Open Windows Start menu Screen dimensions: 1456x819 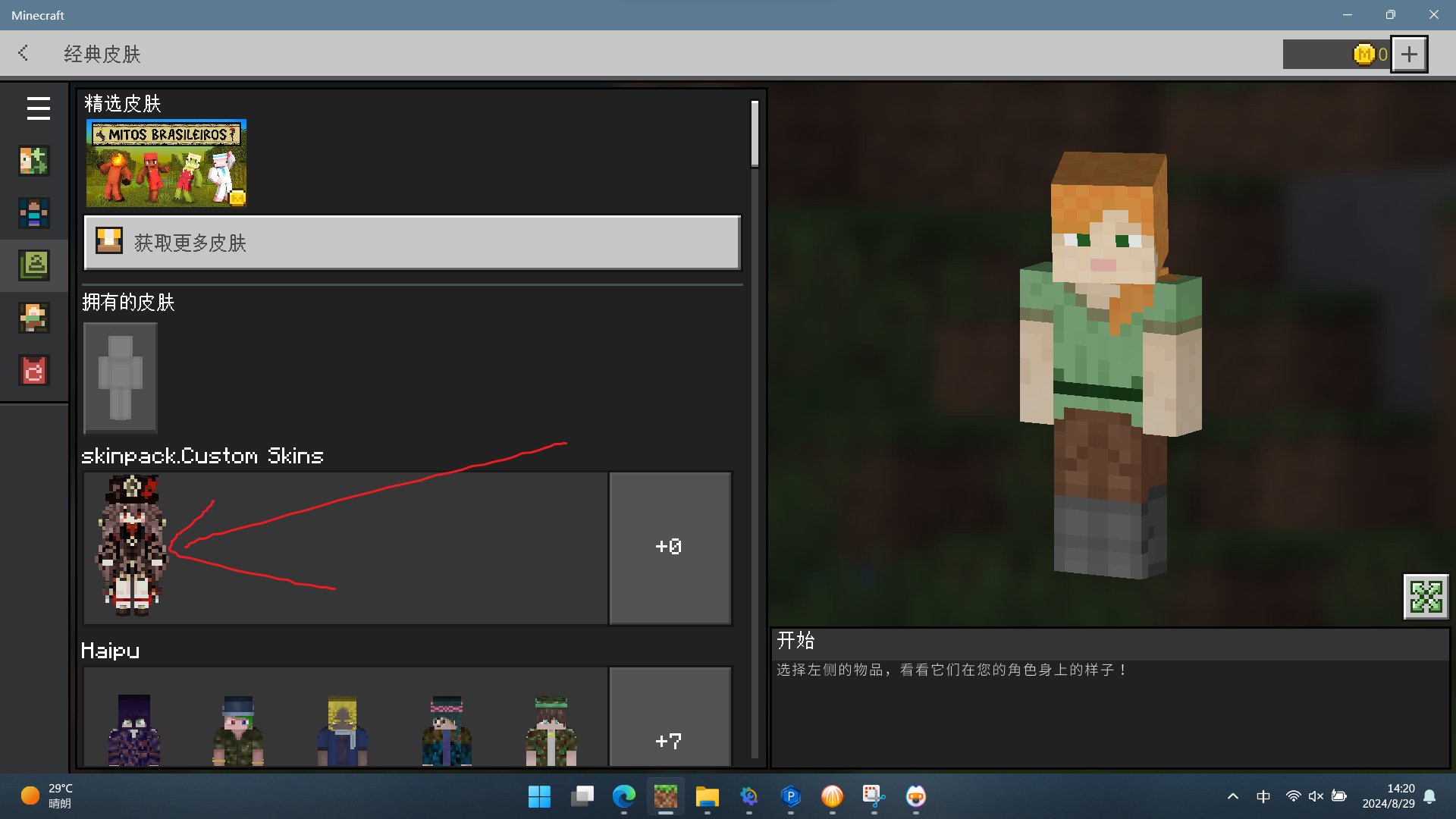click(539, 796)
